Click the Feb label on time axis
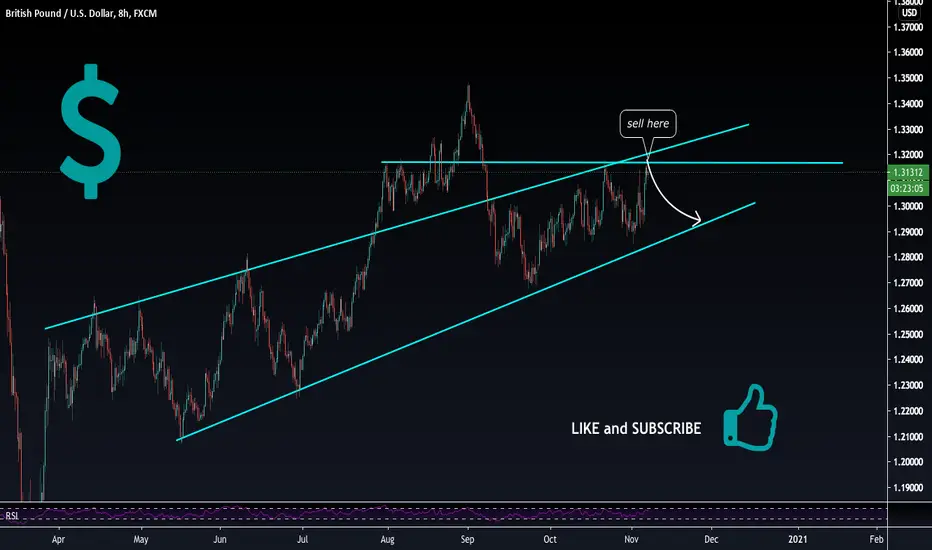 876,540
